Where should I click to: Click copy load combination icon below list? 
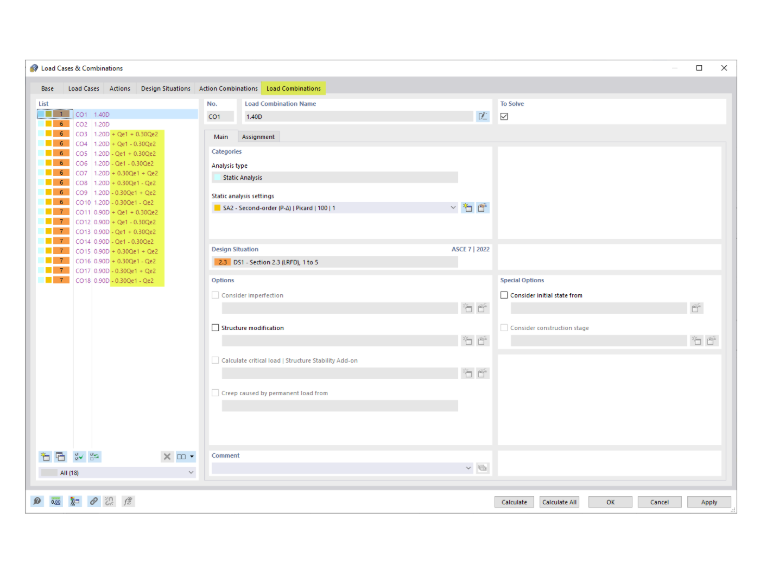[61, 457]
